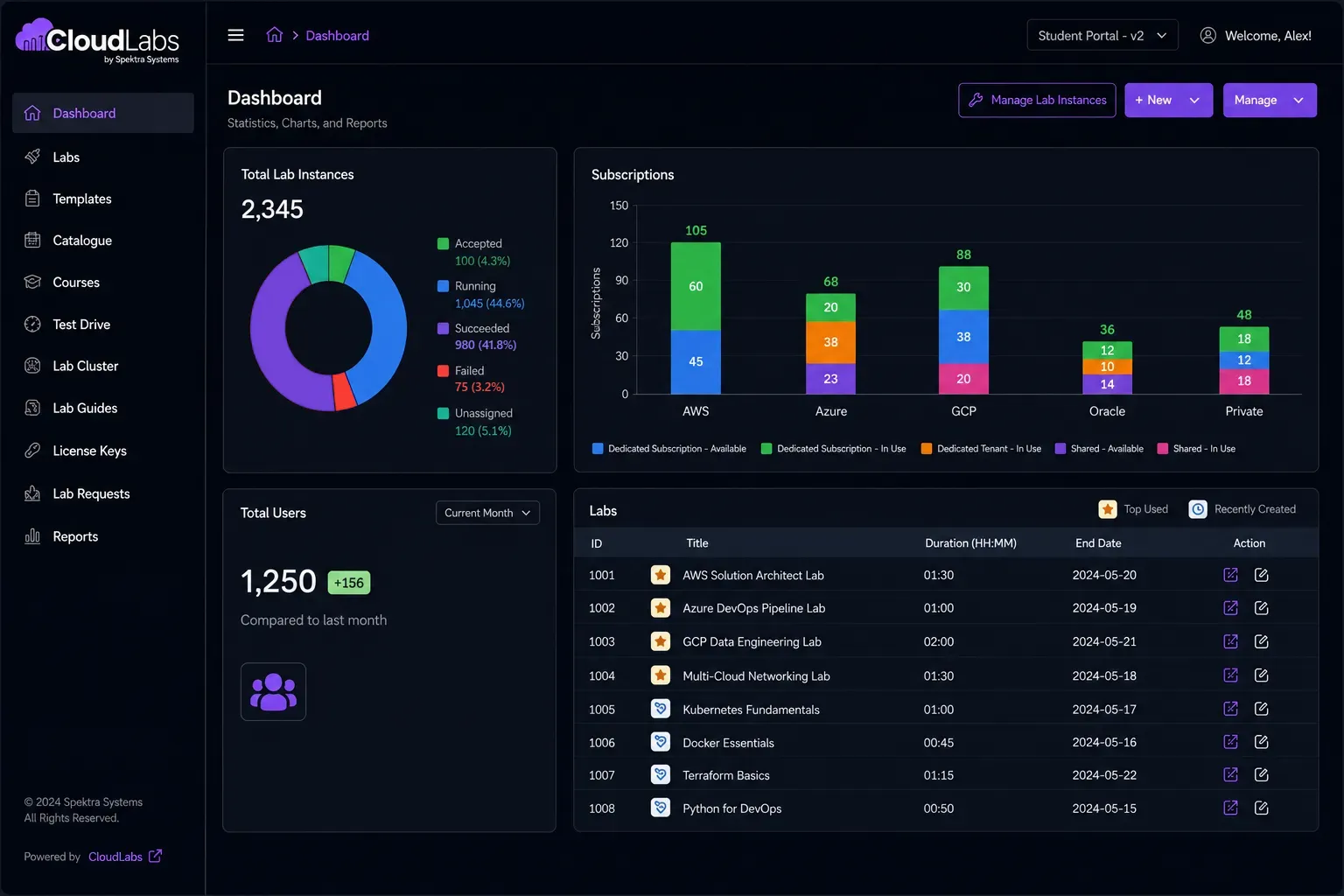Select Reports in the sidebar

tap(103, 536)
